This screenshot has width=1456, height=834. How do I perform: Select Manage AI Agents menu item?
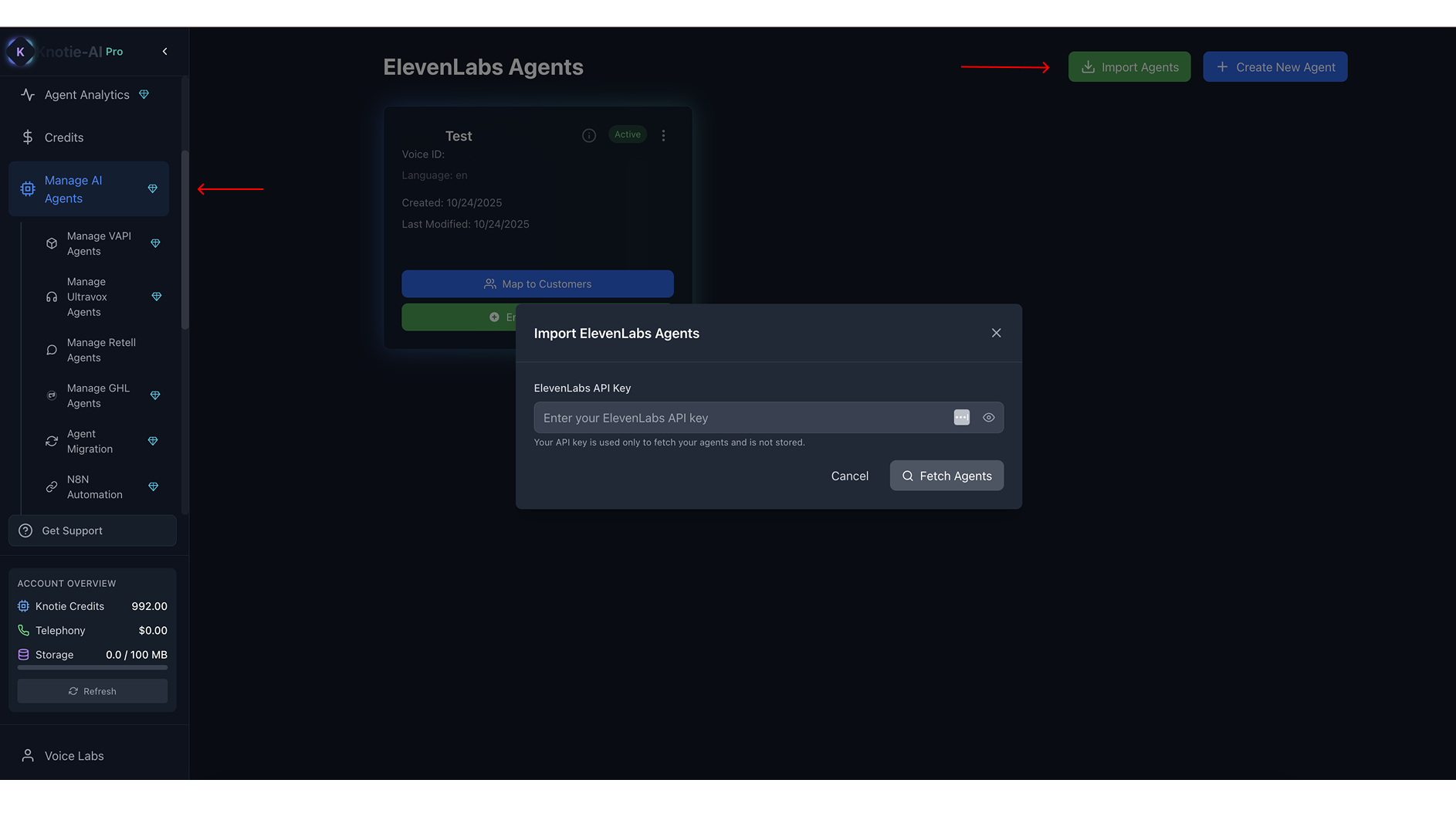coord(88,189)
